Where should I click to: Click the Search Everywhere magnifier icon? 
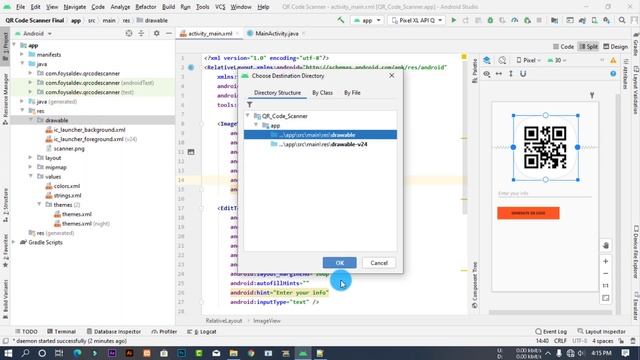click(622, 20)
